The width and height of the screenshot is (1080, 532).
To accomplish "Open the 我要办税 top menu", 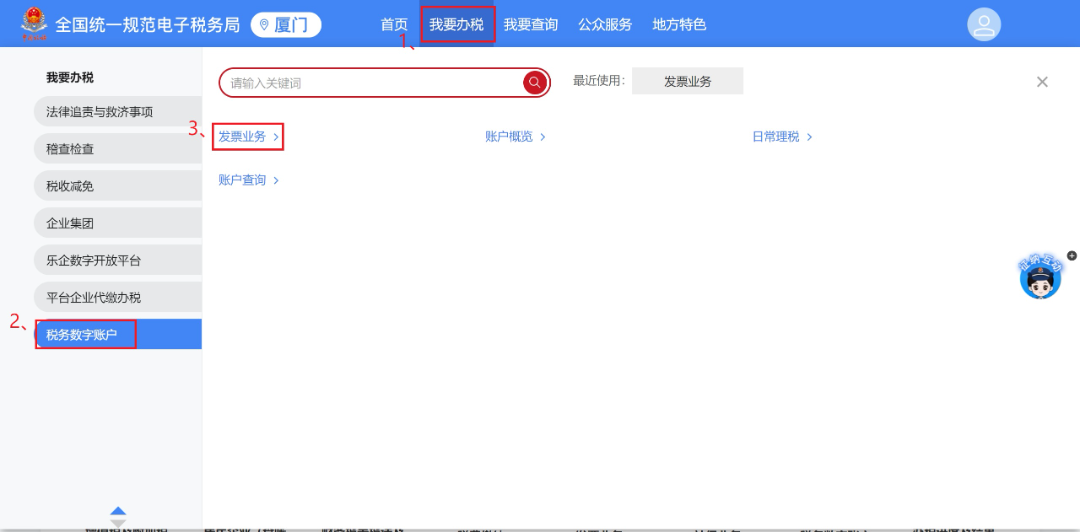I will [457, 25].
